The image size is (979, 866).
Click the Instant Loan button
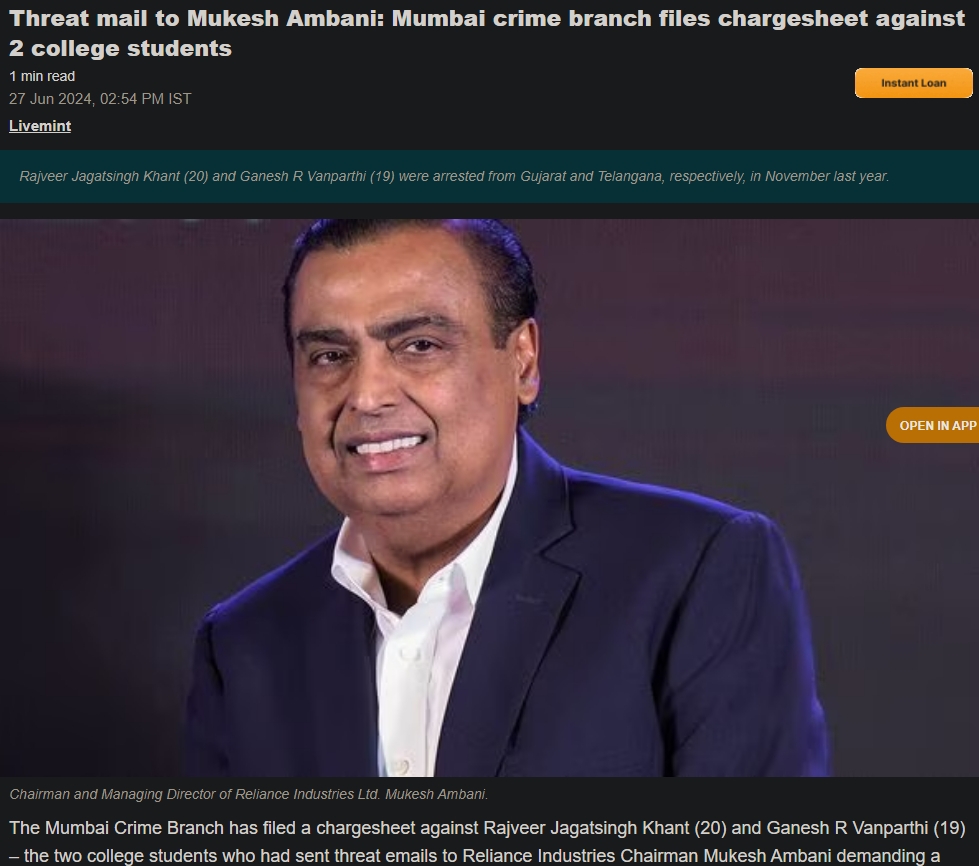coord(913,83)
